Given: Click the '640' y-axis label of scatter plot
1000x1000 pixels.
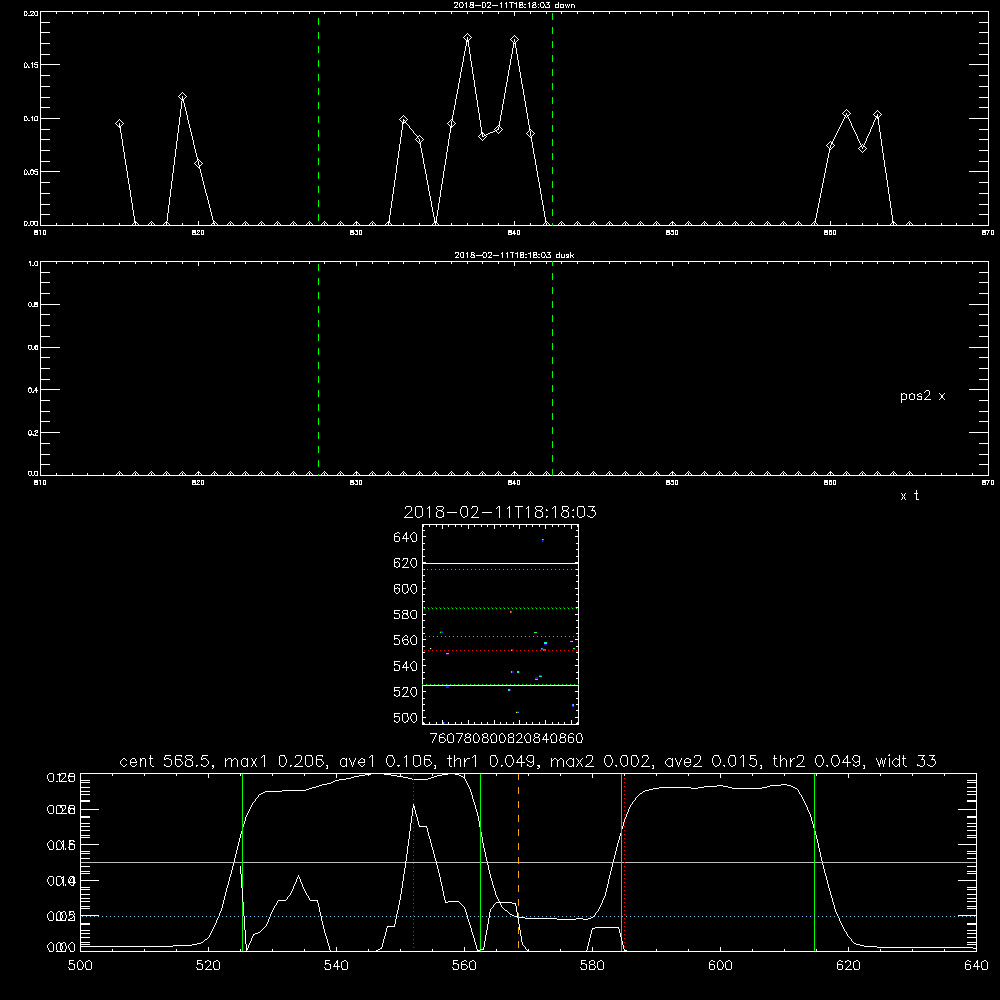Looking at the screenshot, I should click(406, 538).
